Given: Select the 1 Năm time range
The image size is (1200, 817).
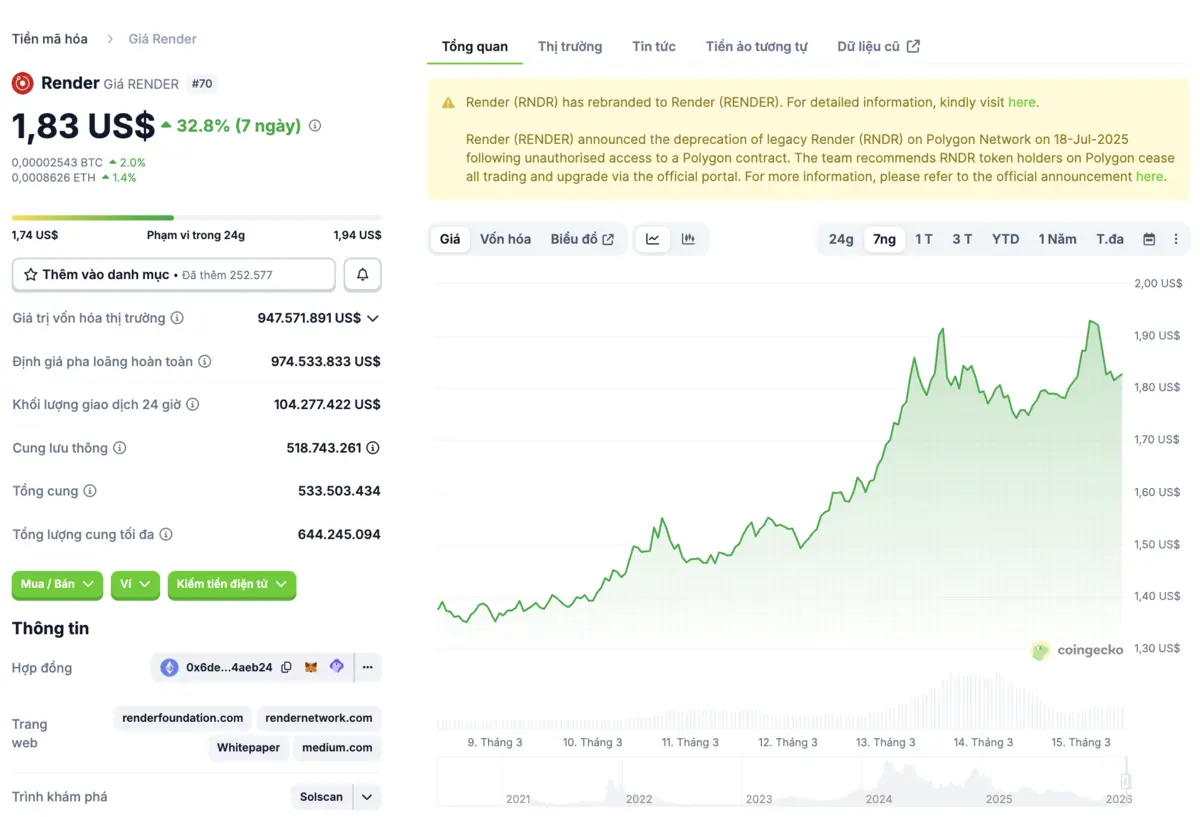Looking at the screenshot, I should [x=1057, y=239].
